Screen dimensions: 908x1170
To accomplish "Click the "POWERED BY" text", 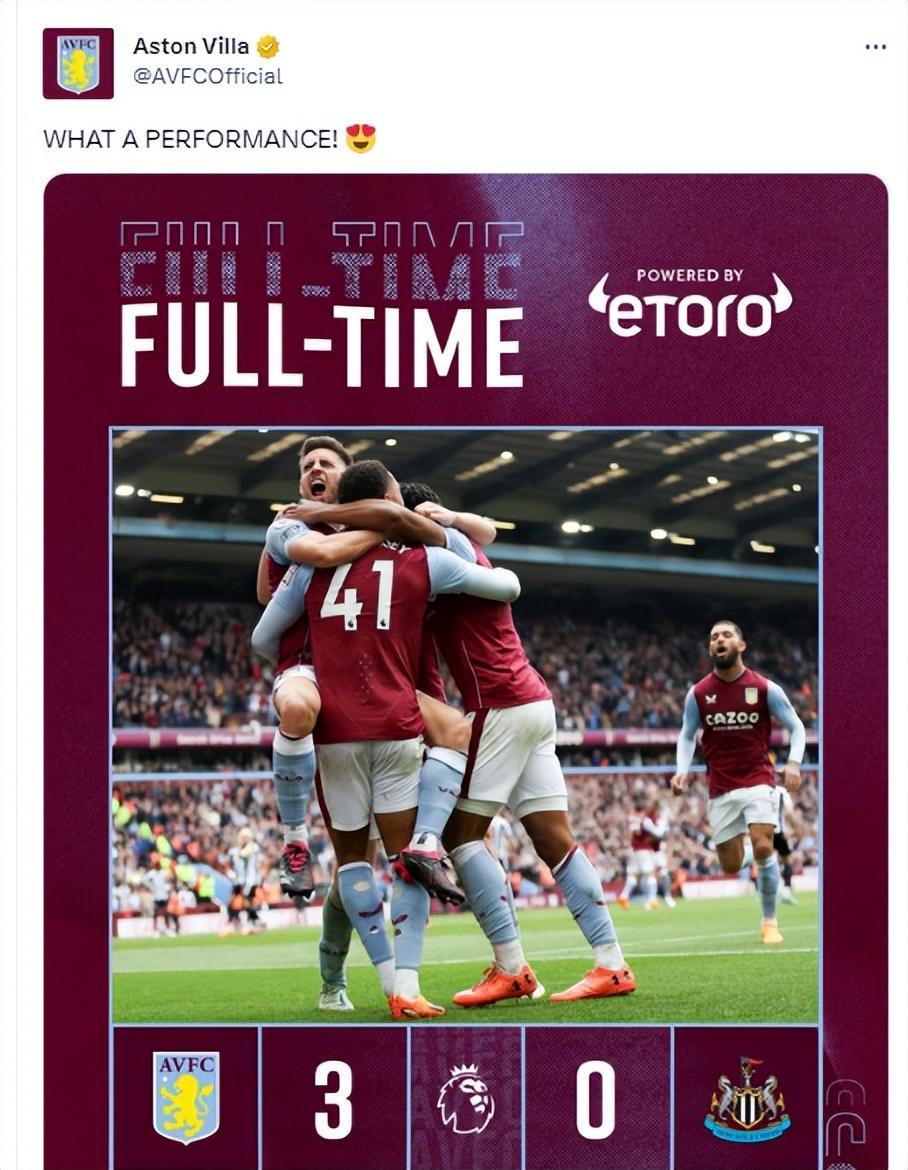I will (x=690, y=275).
